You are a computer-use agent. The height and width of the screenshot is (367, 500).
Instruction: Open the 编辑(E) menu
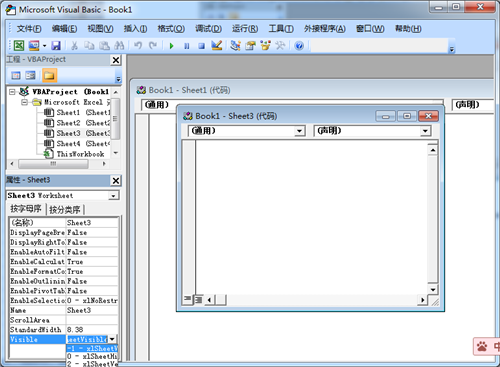(64, 29)
